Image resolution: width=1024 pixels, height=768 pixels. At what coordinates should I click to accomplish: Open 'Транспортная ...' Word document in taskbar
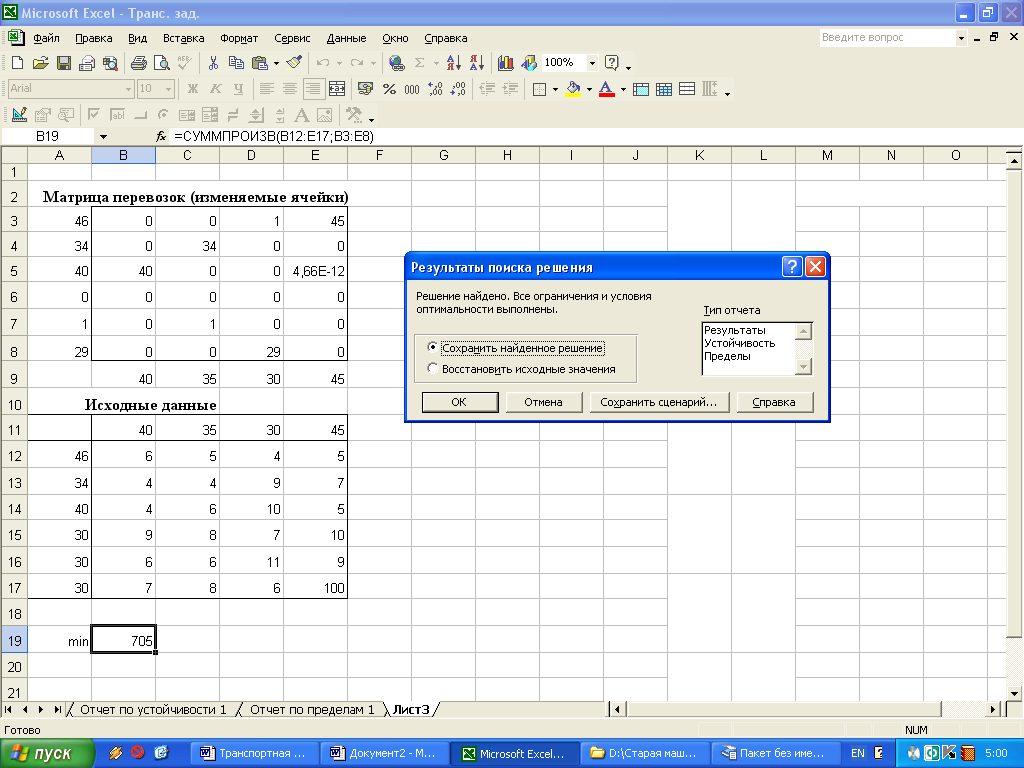(253, 754)
